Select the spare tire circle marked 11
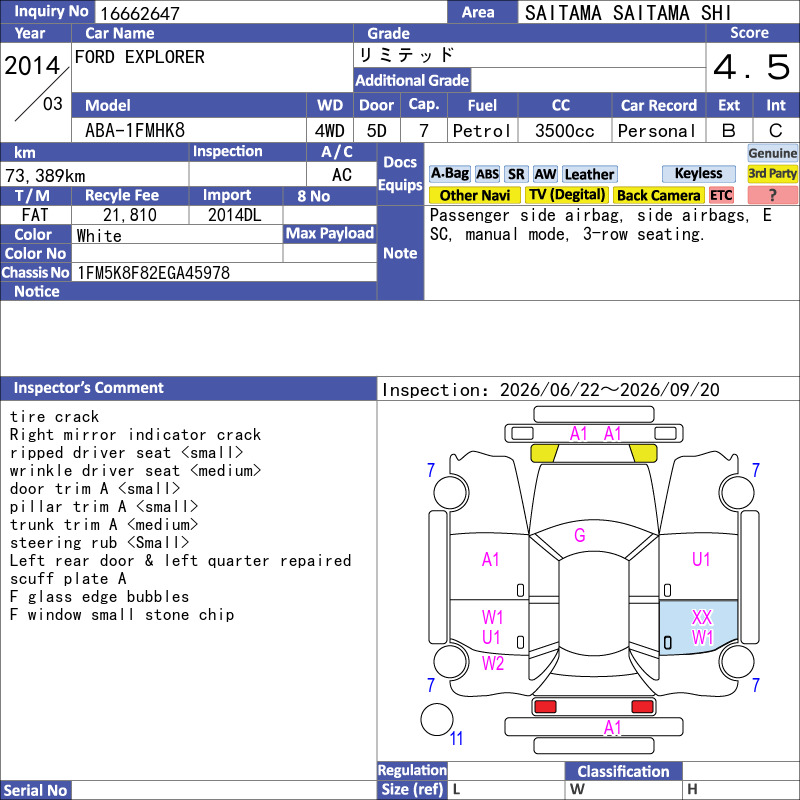Viewport: 800px width, 800px height. coord(437,719)
